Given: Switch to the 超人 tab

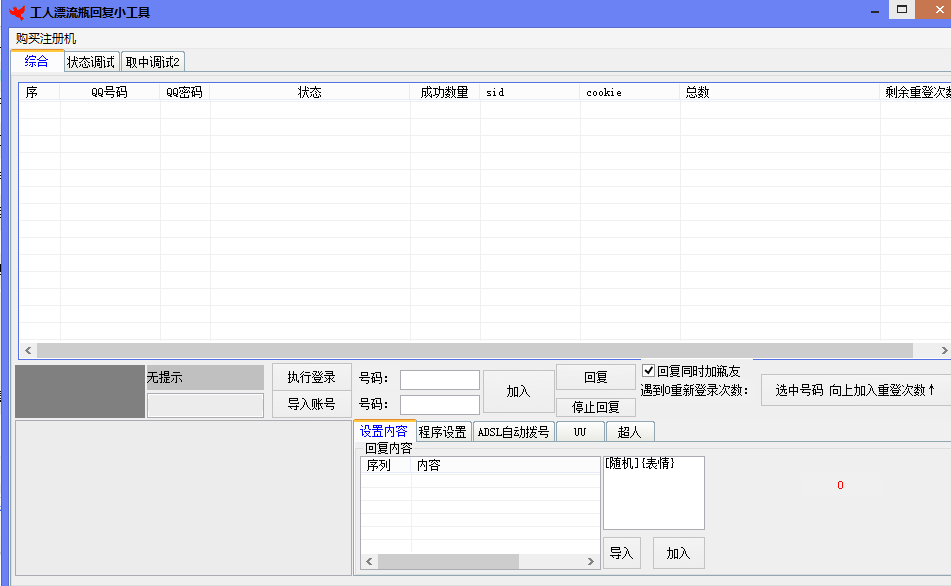Looking at the screenshot, I should [x=630, y=432].
